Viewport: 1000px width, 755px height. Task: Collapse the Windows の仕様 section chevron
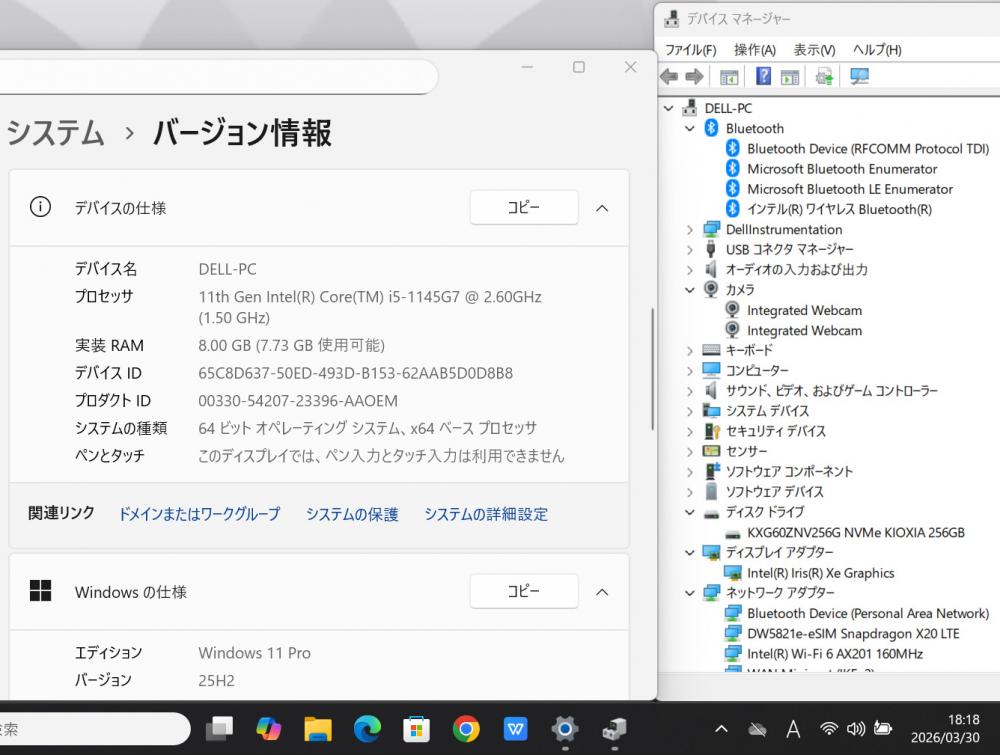pos(602,592)
